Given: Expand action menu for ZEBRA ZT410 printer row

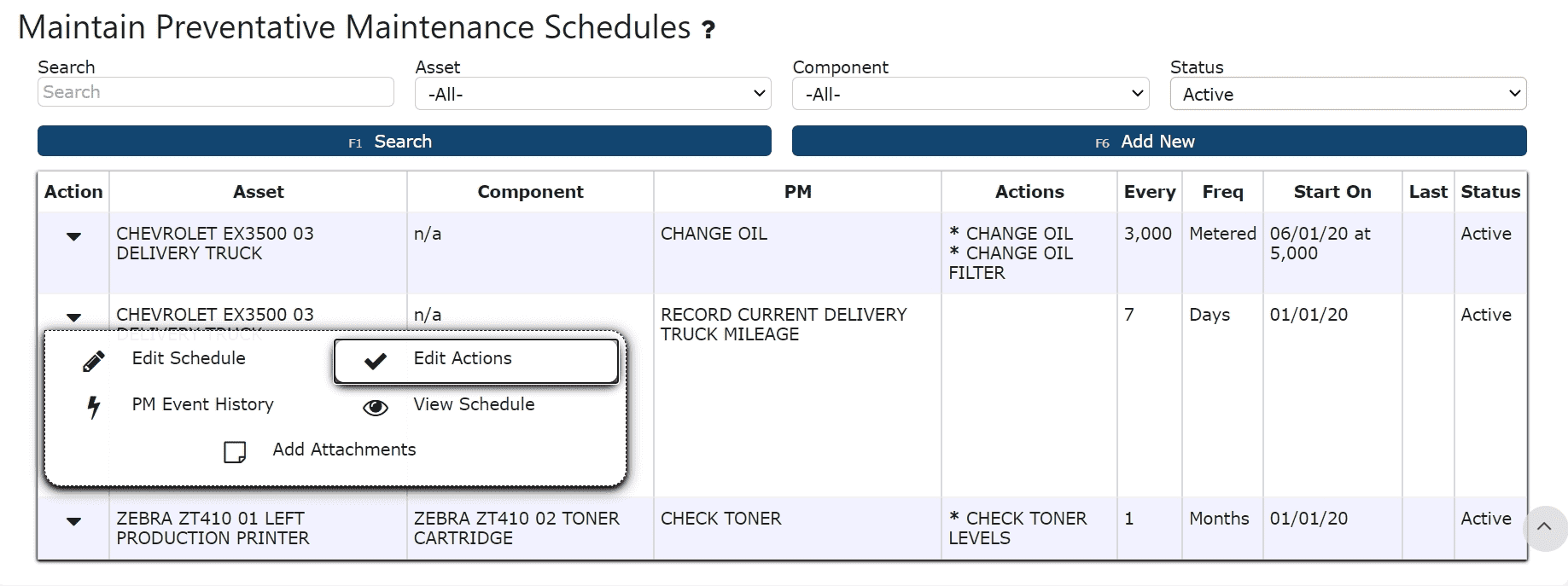Looking at the screenshot, I should coord(73,521).
